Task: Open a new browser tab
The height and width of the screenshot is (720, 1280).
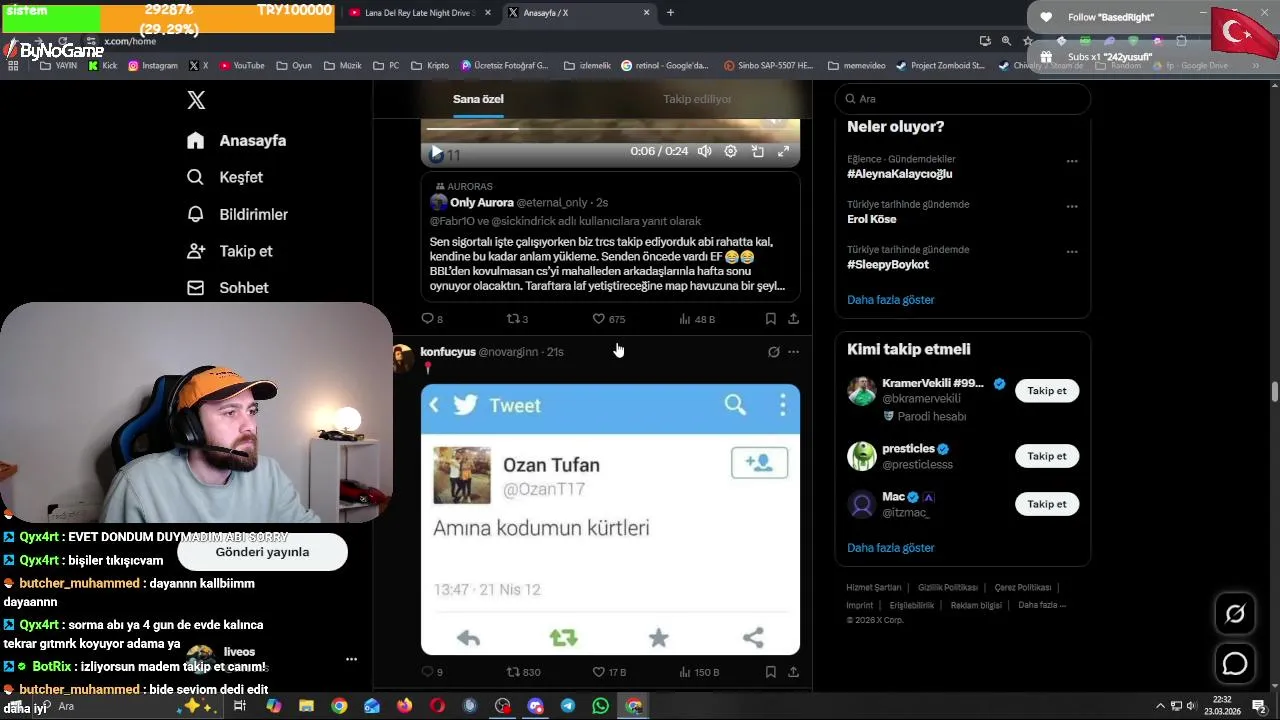Action: tap(670, 13)
